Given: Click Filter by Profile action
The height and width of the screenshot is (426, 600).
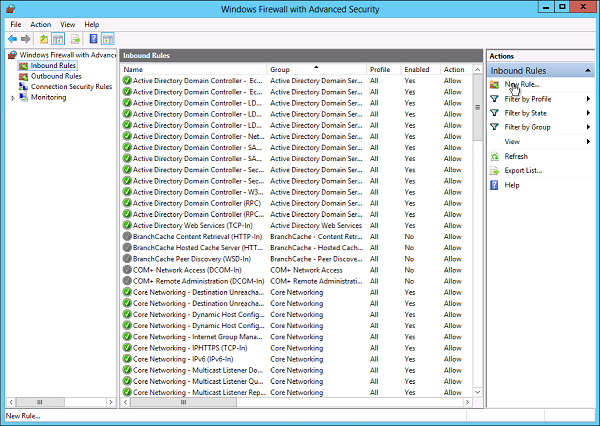Looking at the screenshot, I should (528, 99).
